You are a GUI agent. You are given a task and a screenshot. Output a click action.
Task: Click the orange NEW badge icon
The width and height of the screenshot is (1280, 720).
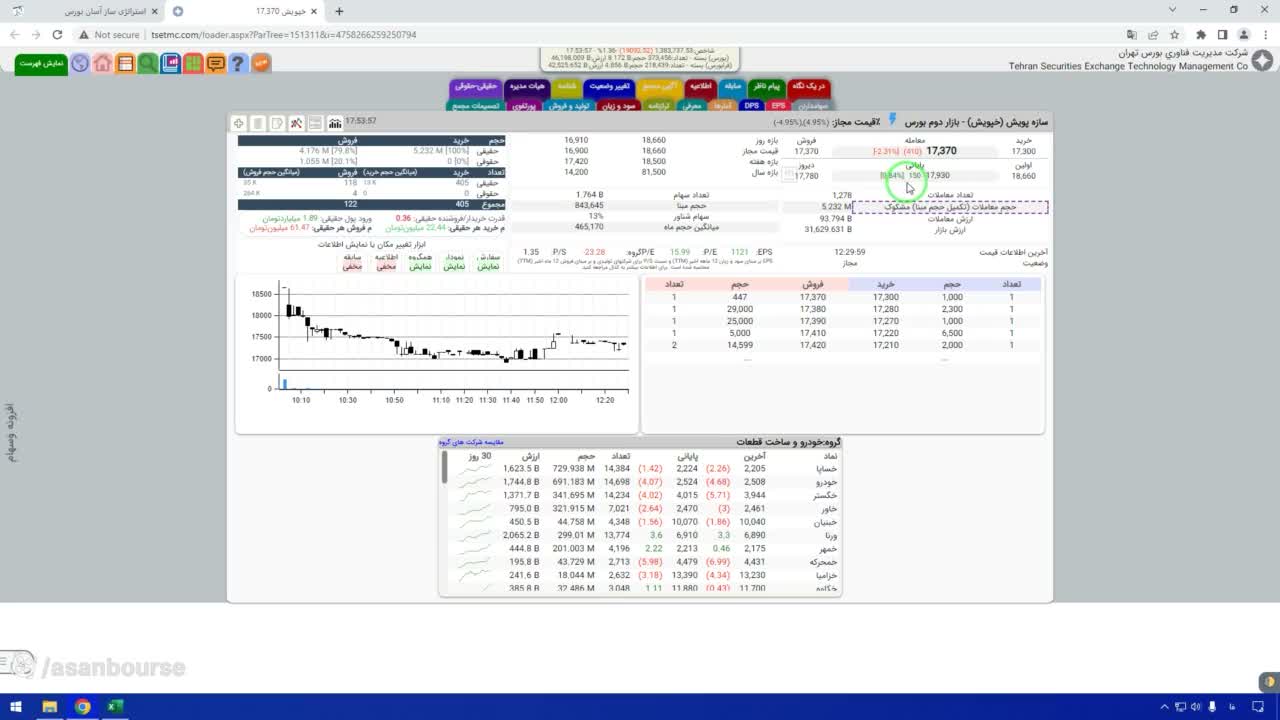(261, 63)
